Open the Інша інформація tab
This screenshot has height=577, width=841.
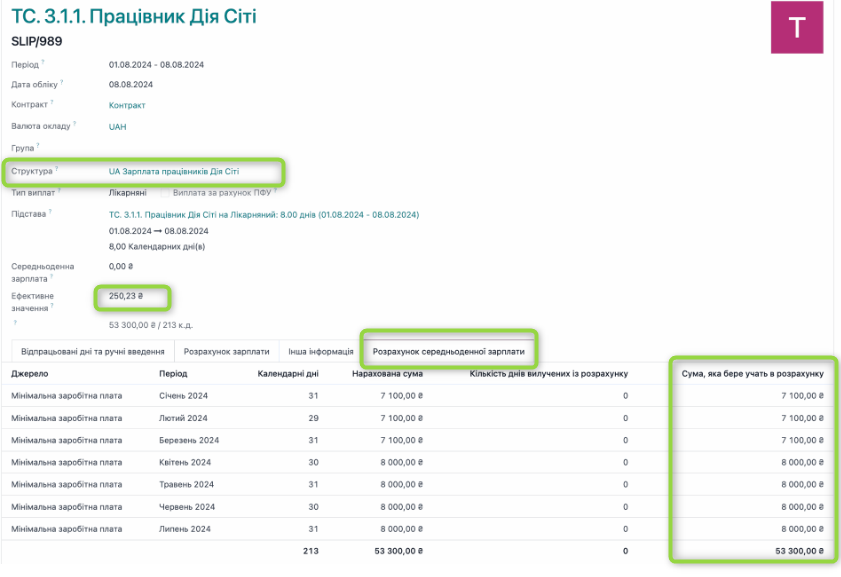(x=320, y=352)
